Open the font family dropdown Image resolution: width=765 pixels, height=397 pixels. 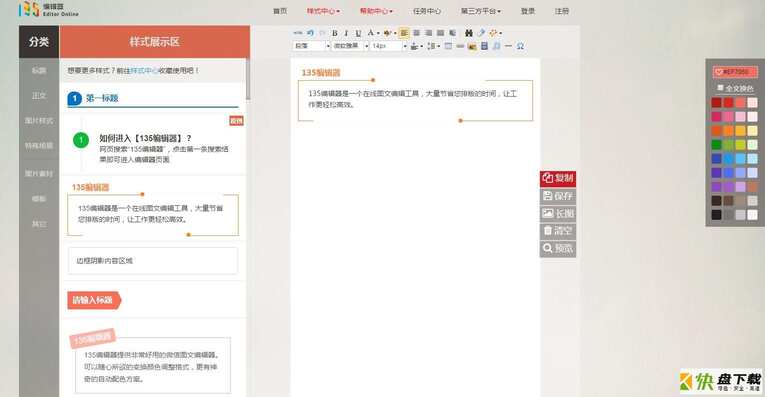350,46
